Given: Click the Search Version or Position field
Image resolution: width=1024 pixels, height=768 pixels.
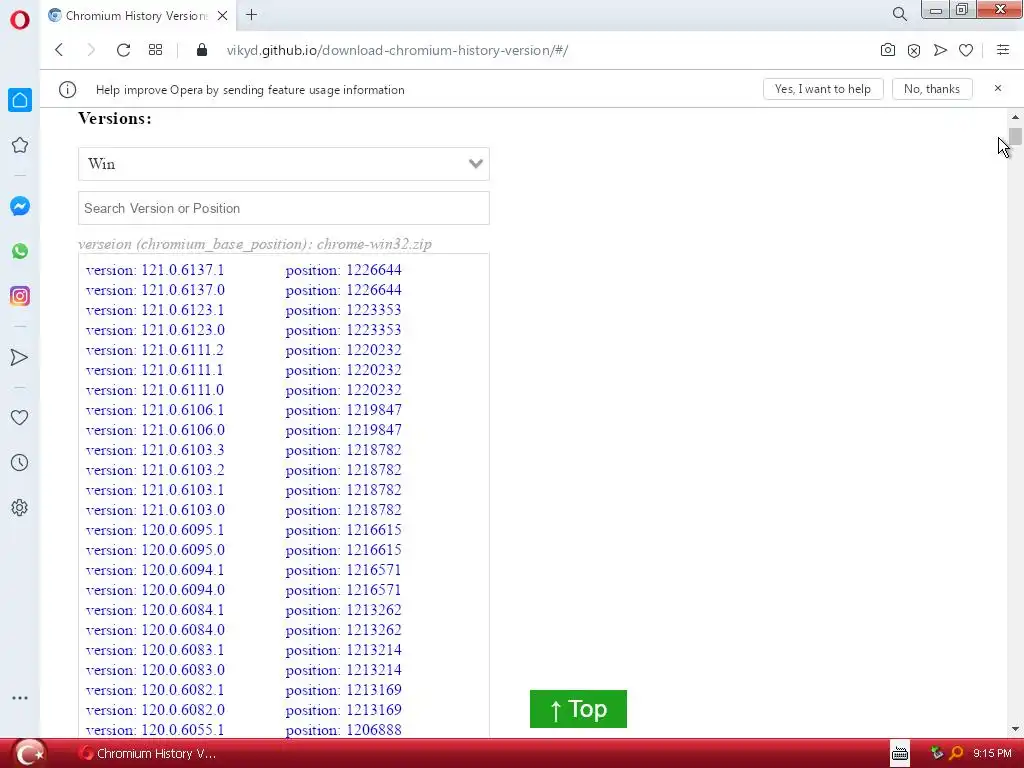Looking at the screenshot, I should (283, 208).
